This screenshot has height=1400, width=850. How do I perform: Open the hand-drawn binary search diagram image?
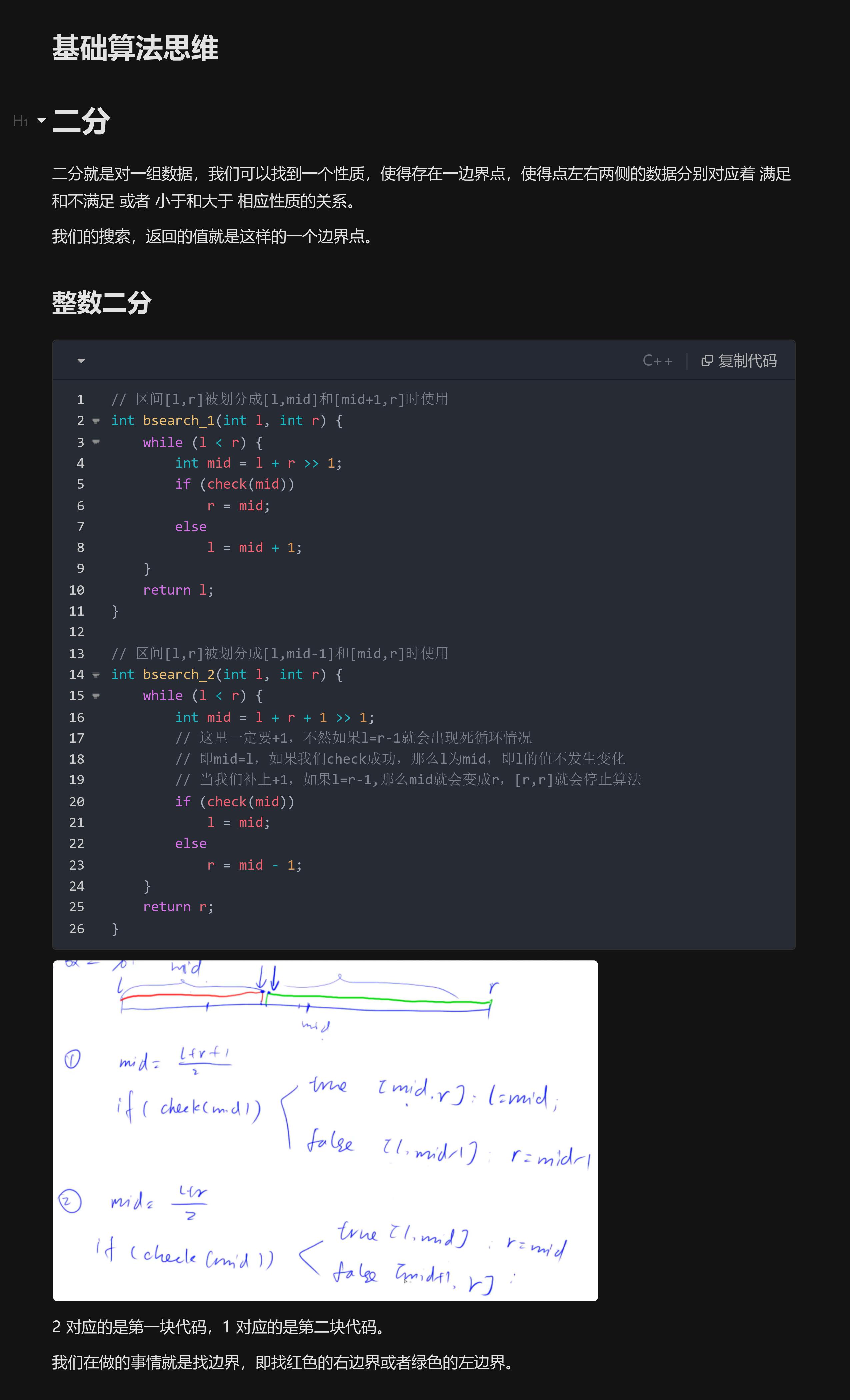pyautogui.click(x=325, y=1131)
